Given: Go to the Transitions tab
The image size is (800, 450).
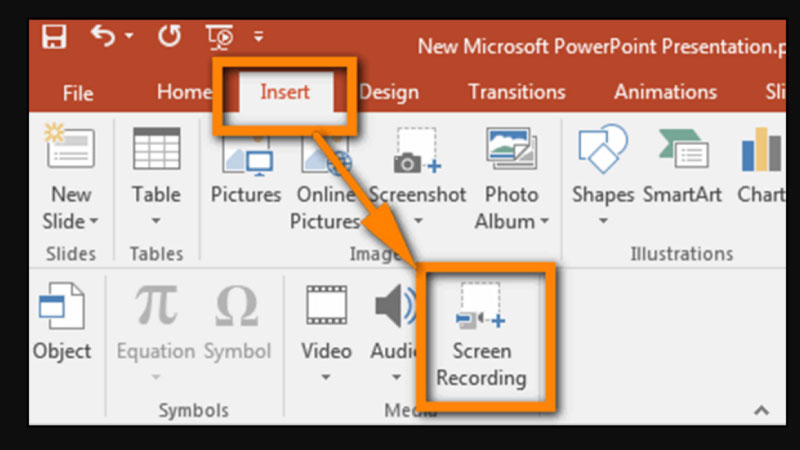Looking at the screenshot, I should point(515,92).
